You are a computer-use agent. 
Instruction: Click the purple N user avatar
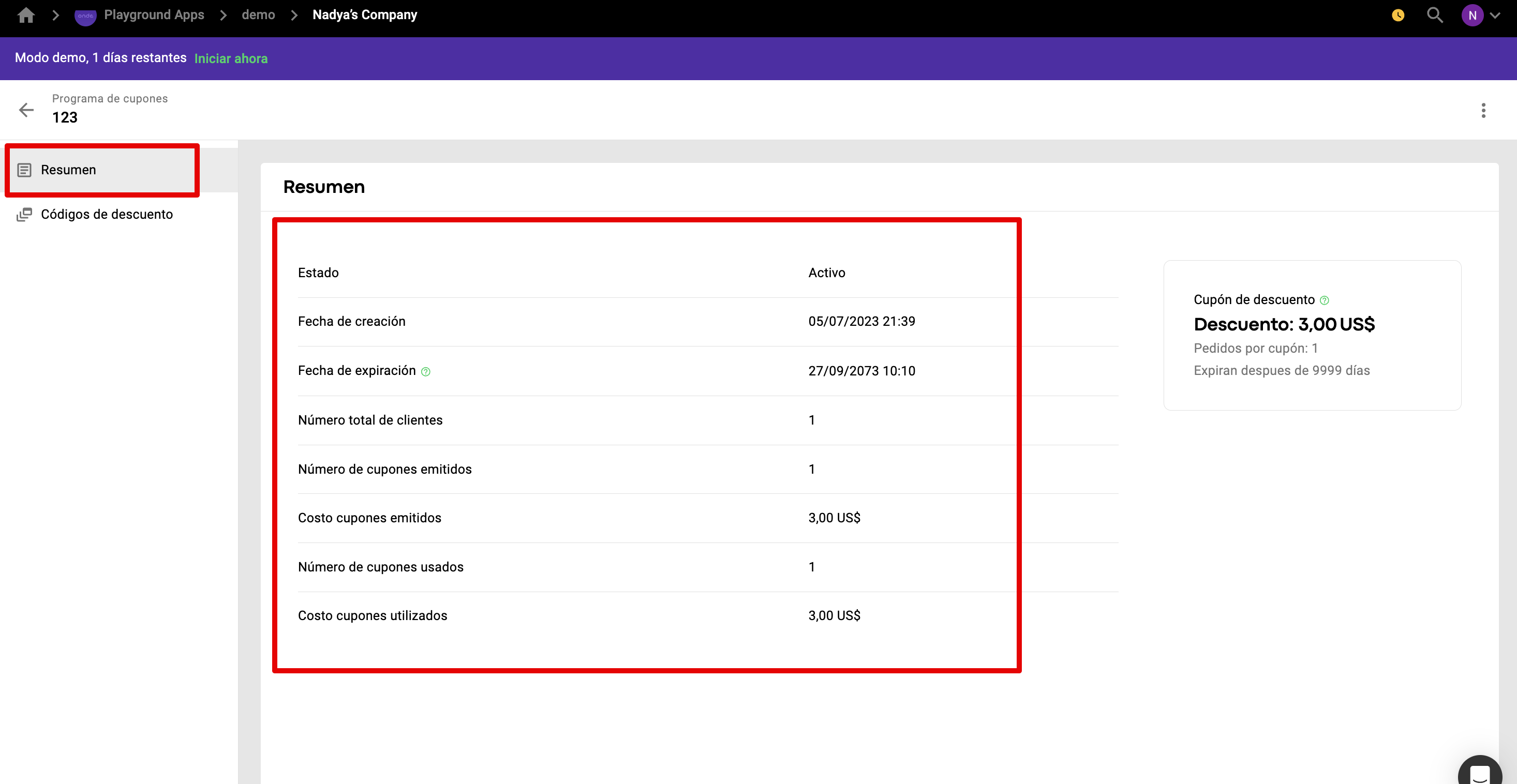pos(1471,16)
